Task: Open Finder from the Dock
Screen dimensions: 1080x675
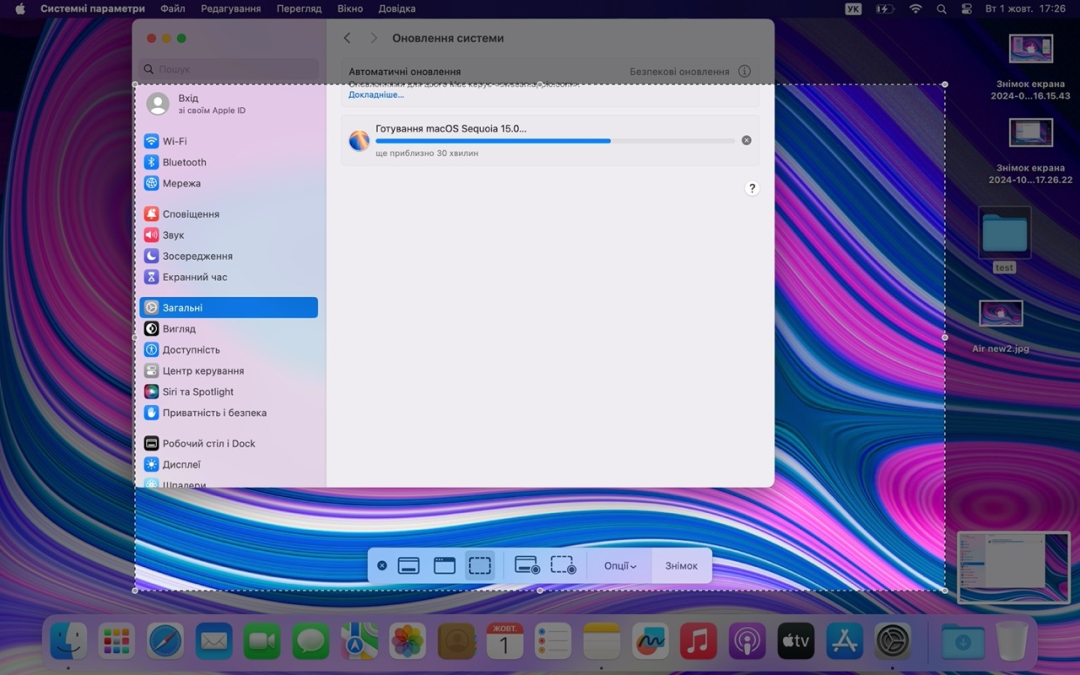Action: [x=68, y=641]
